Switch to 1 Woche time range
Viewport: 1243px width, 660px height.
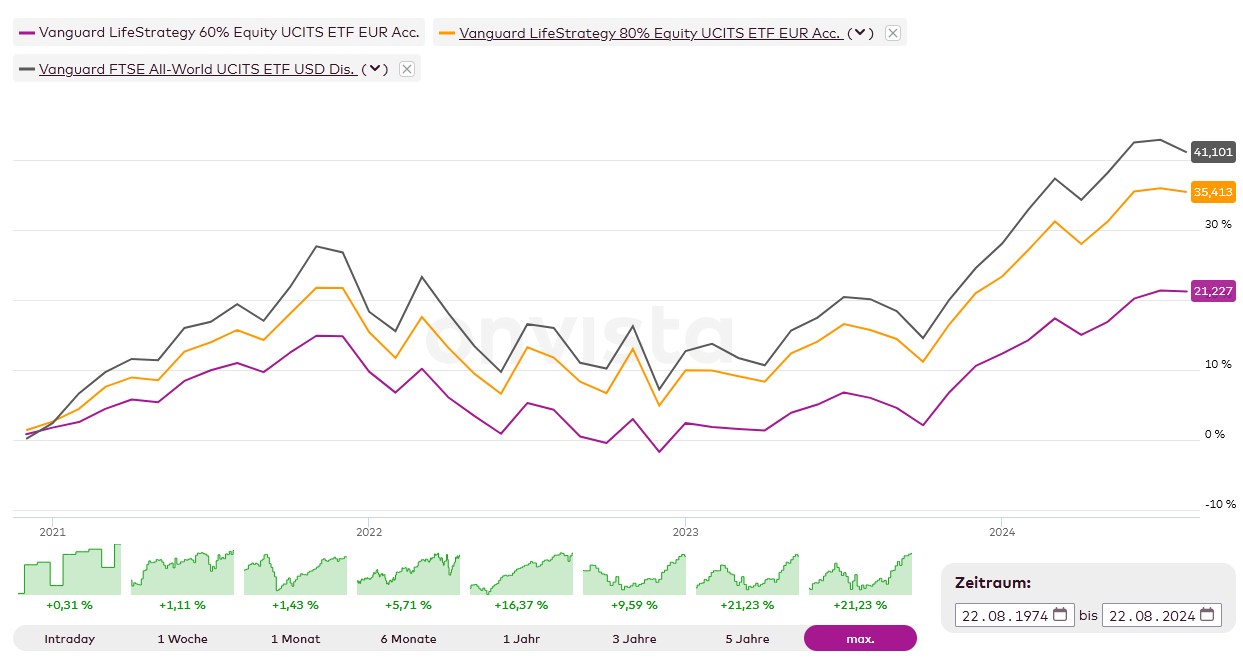coord(182,639)
